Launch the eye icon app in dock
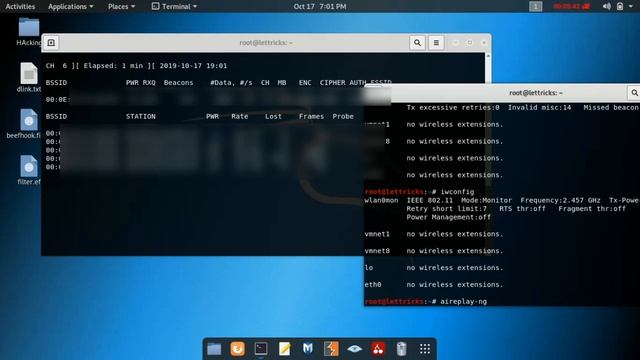 pos(354,349)
